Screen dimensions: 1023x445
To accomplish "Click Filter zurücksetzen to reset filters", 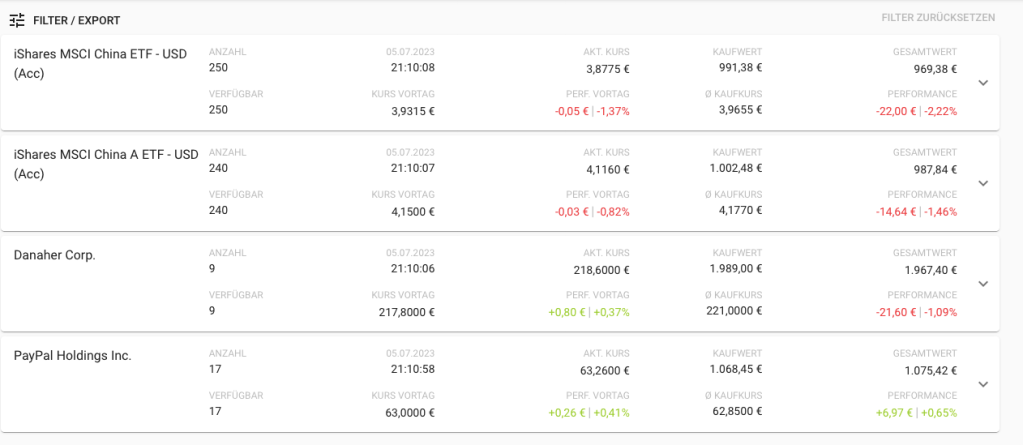I will coord(938,18).
